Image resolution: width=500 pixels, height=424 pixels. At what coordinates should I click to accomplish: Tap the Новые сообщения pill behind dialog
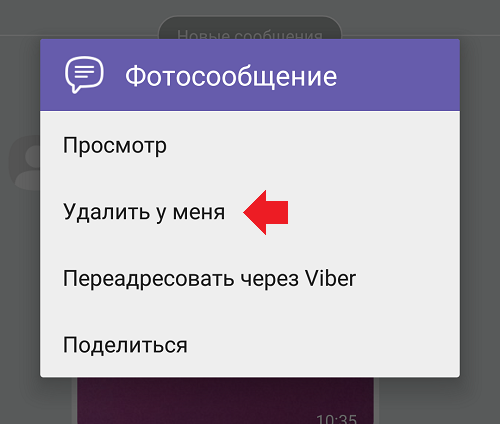coord(250,28)
